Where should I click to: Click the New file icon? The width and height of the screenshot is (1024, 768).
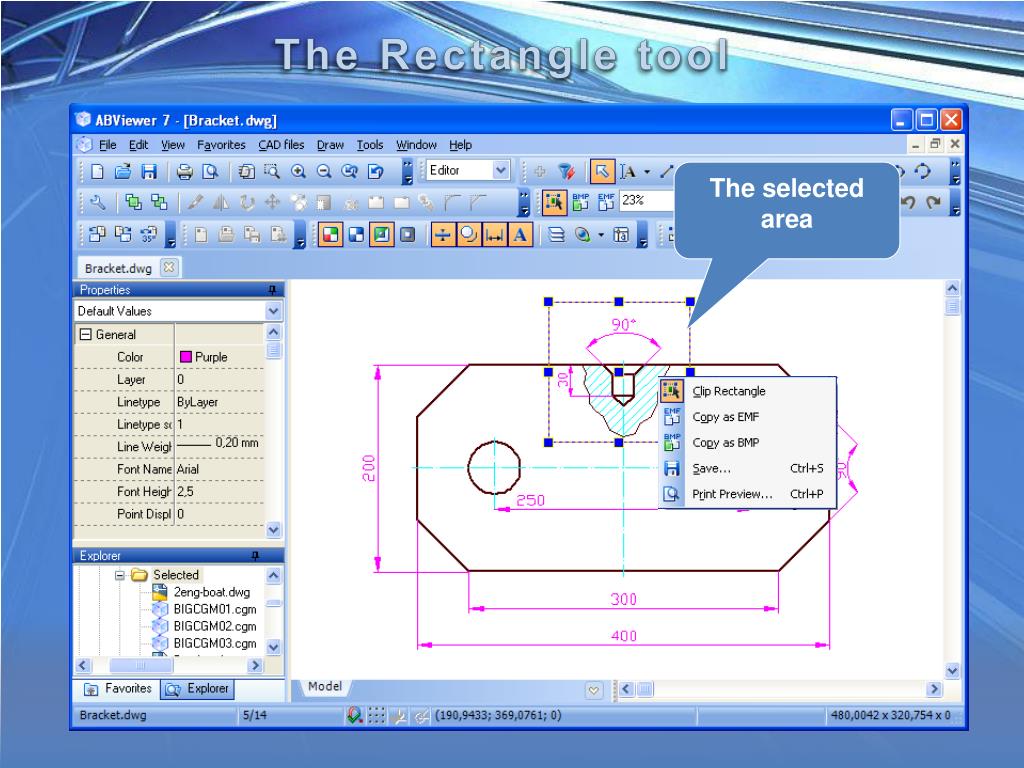[97, 172]
